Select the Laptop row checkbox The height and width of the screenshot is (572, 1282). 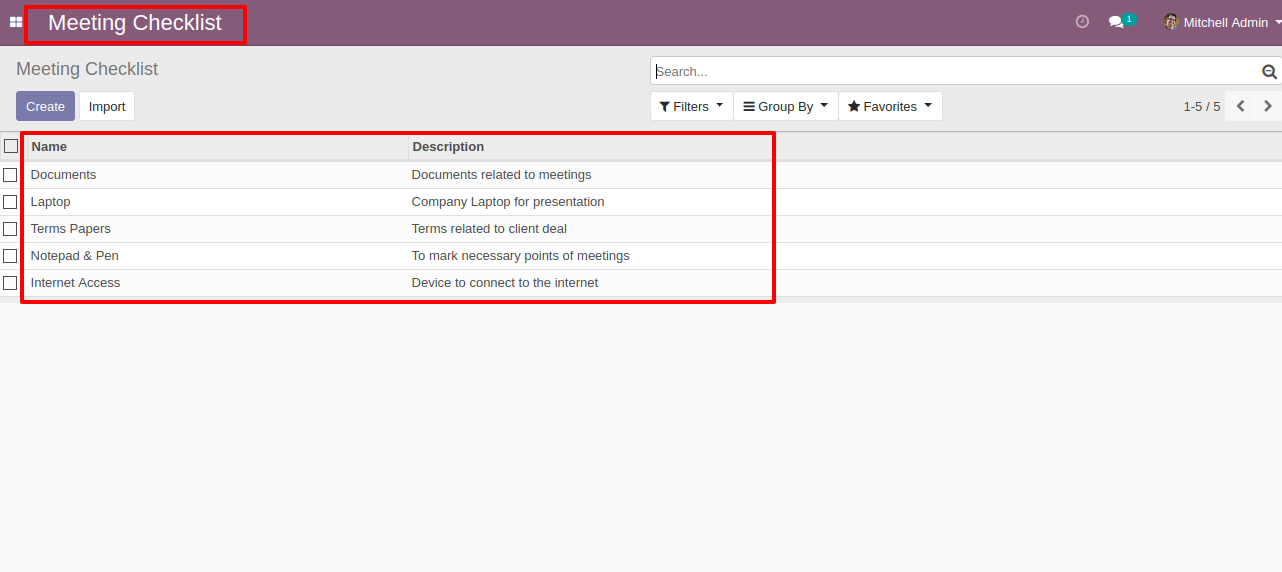[10, 202]
